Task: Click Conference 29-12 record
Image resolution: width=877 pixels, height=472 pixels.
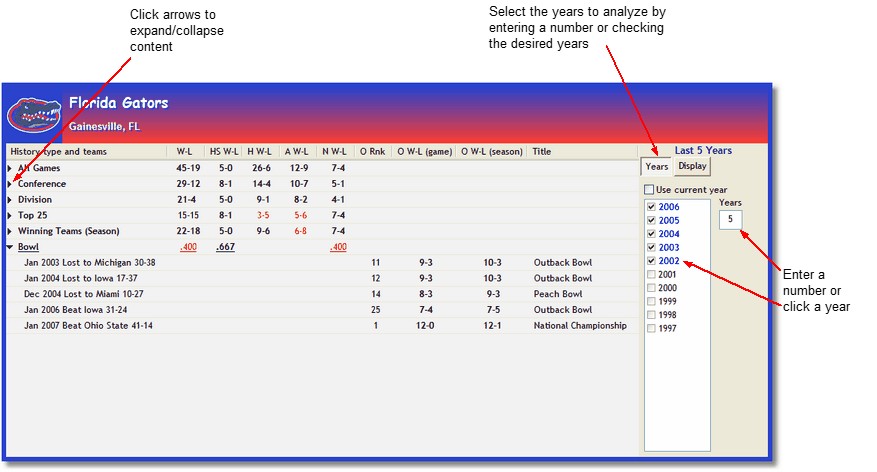Action: [188, 183]
